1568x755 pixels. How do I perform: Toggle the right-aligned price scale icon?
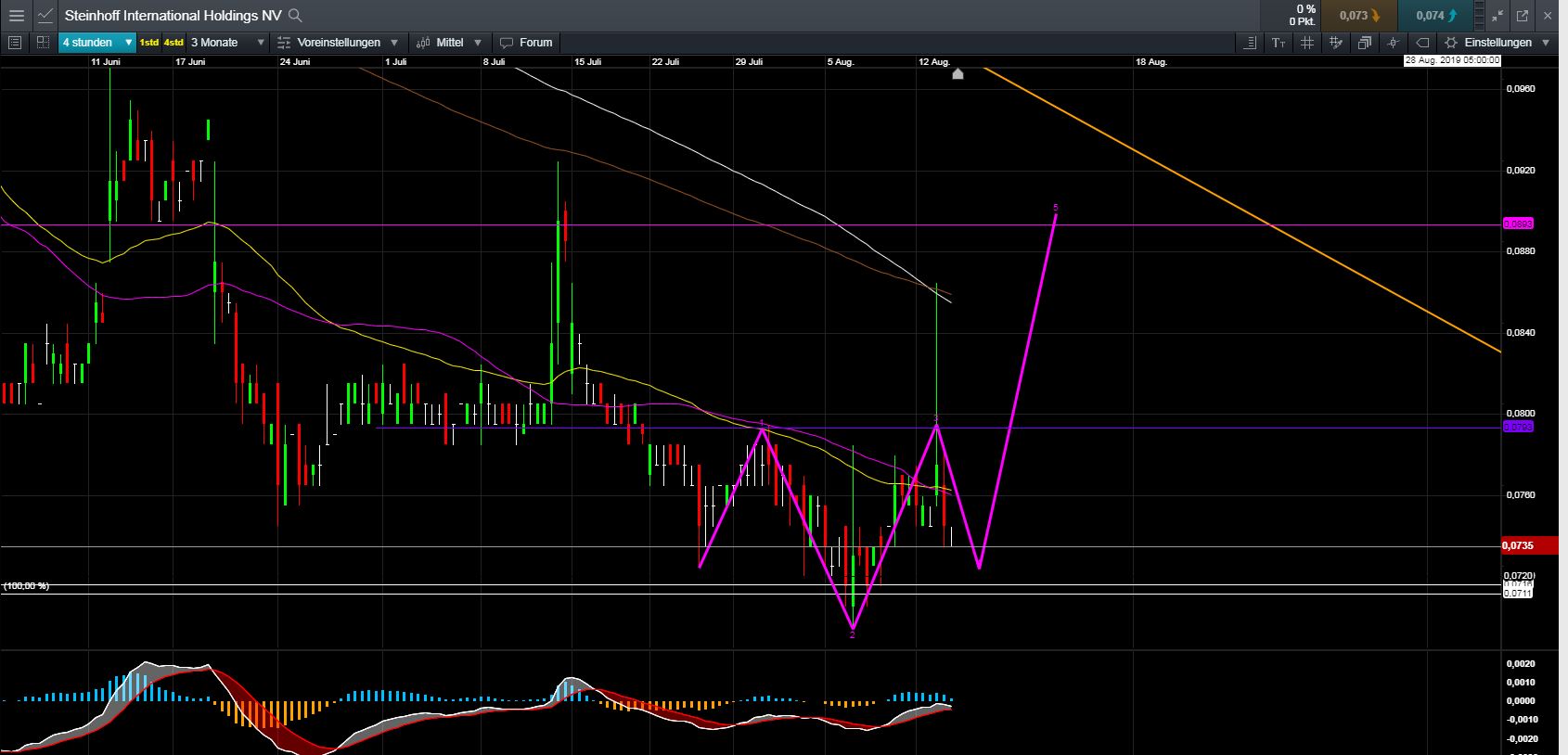coord(1251,43)
